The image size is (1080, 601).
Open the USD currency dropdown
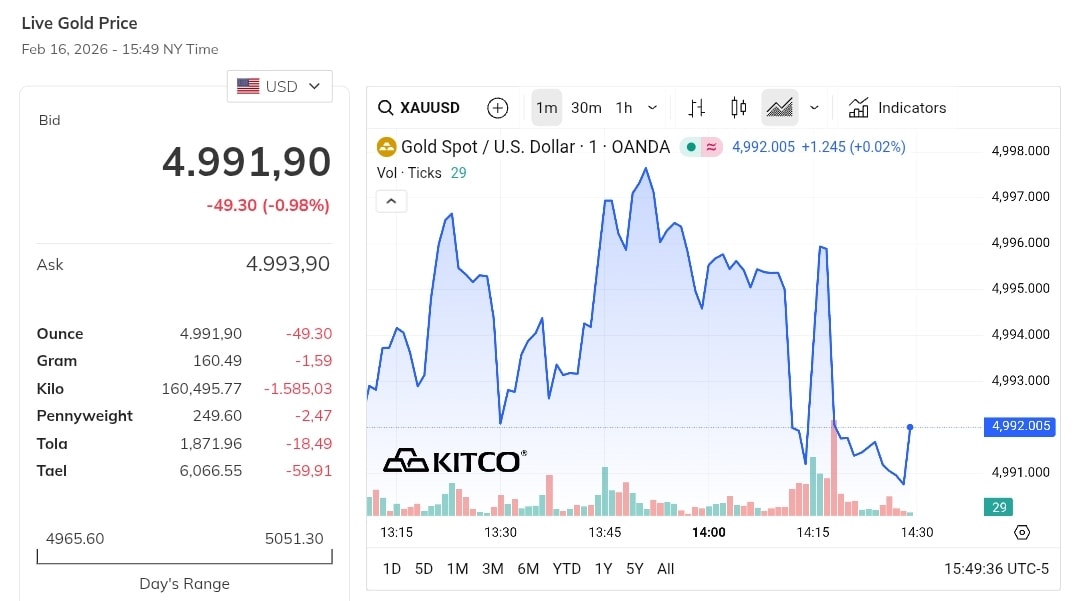280,86
